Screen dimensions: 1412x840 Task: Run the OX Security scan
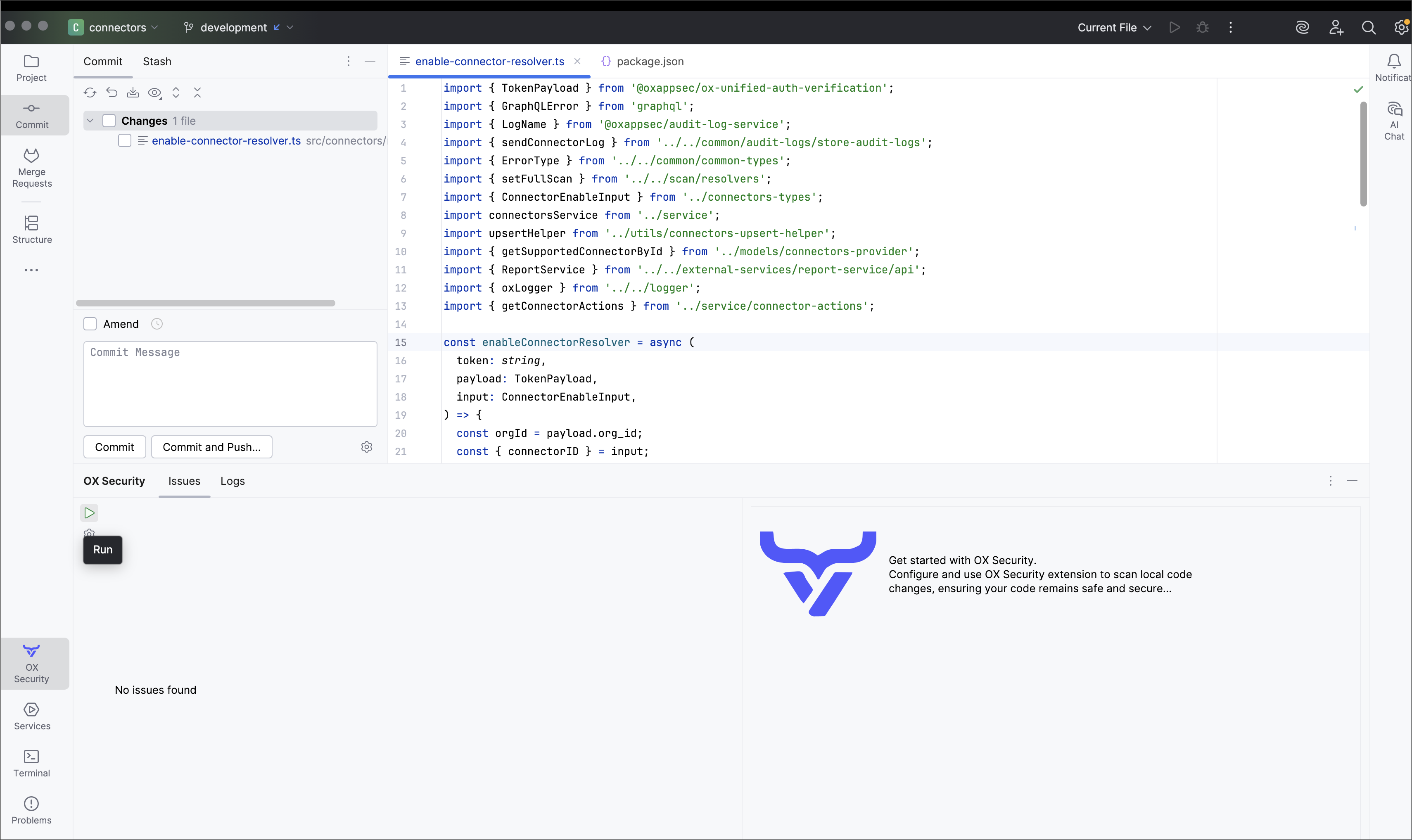pyautogui.click(x=90, y=513)
